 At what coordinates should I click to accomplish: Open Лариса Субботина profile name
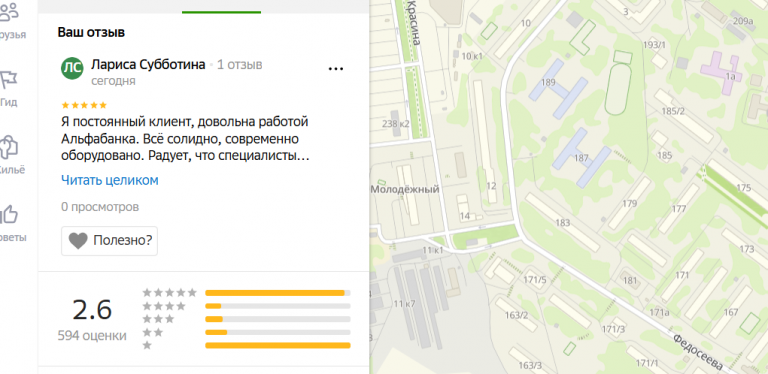click(148, 65)
